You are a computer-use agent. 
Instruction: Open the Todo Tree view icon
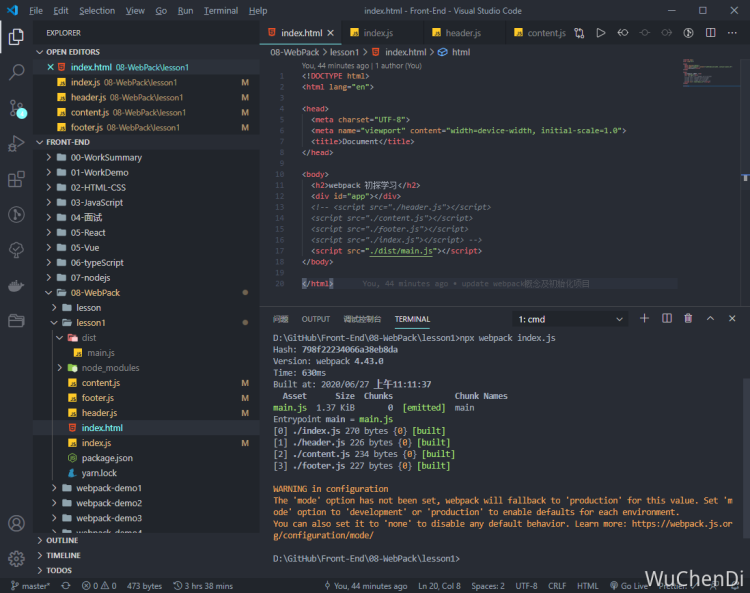16,250
